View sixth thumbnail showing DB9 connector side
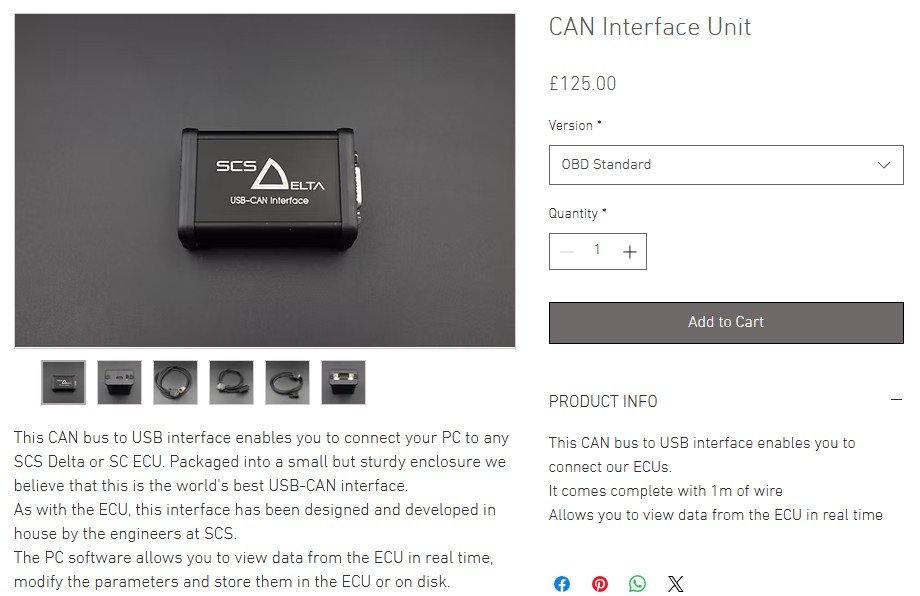The height and width of the screenshot is (596, 920). pyautogui.click(x=343, y=382)
